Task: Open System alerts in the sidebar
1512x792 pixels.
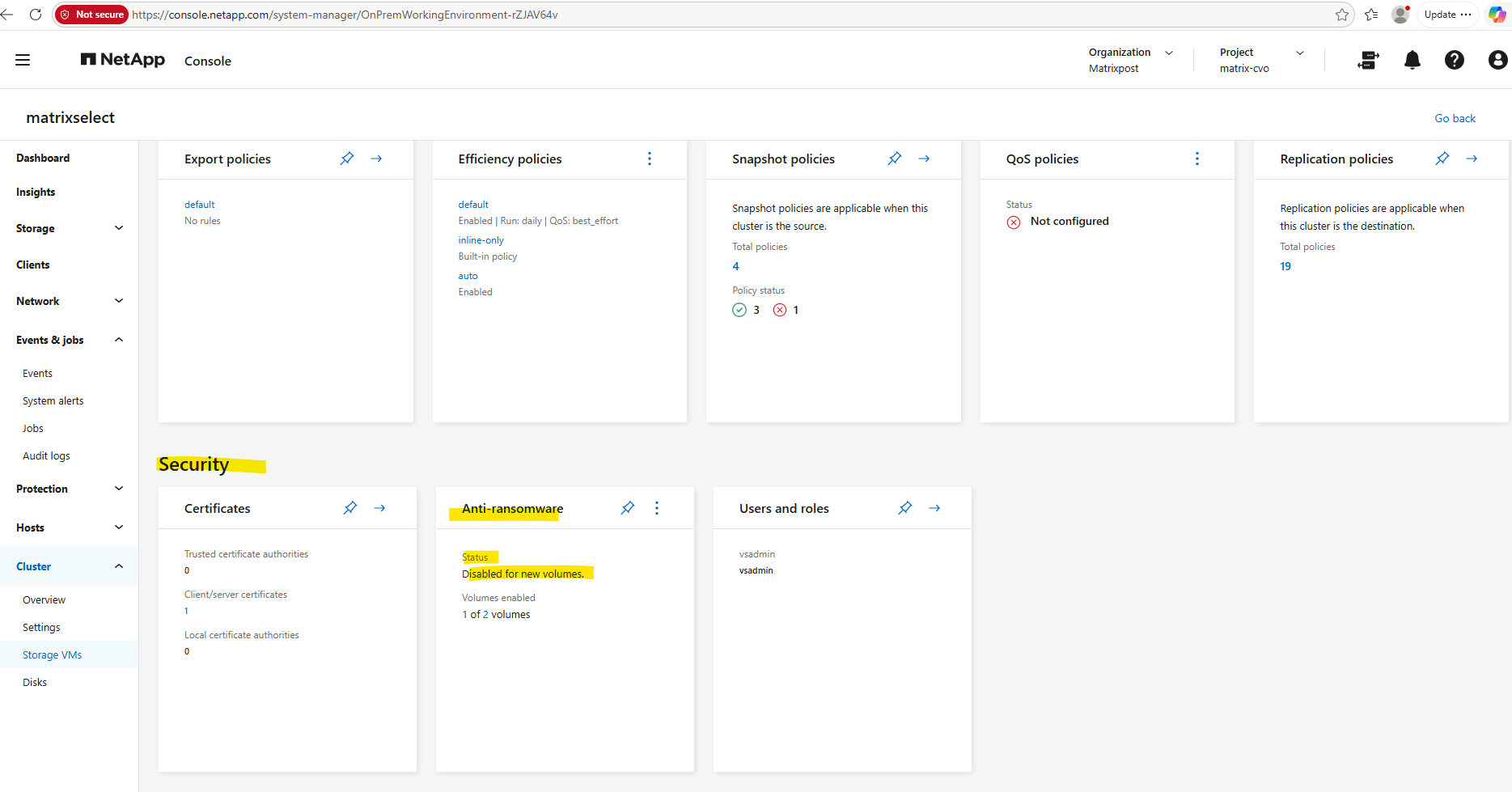Action: tap(53, 400)
